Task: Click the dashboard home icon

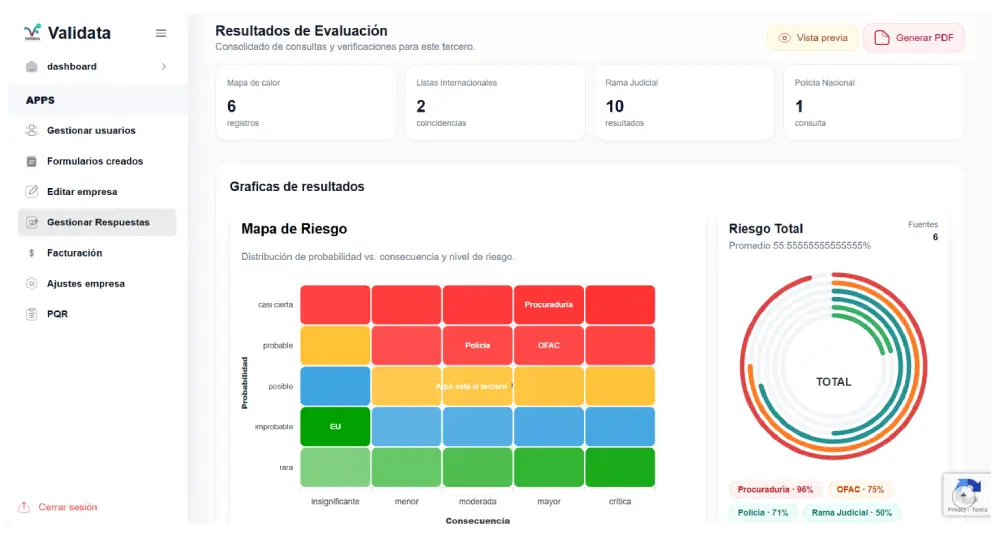Action: (31, 66)
